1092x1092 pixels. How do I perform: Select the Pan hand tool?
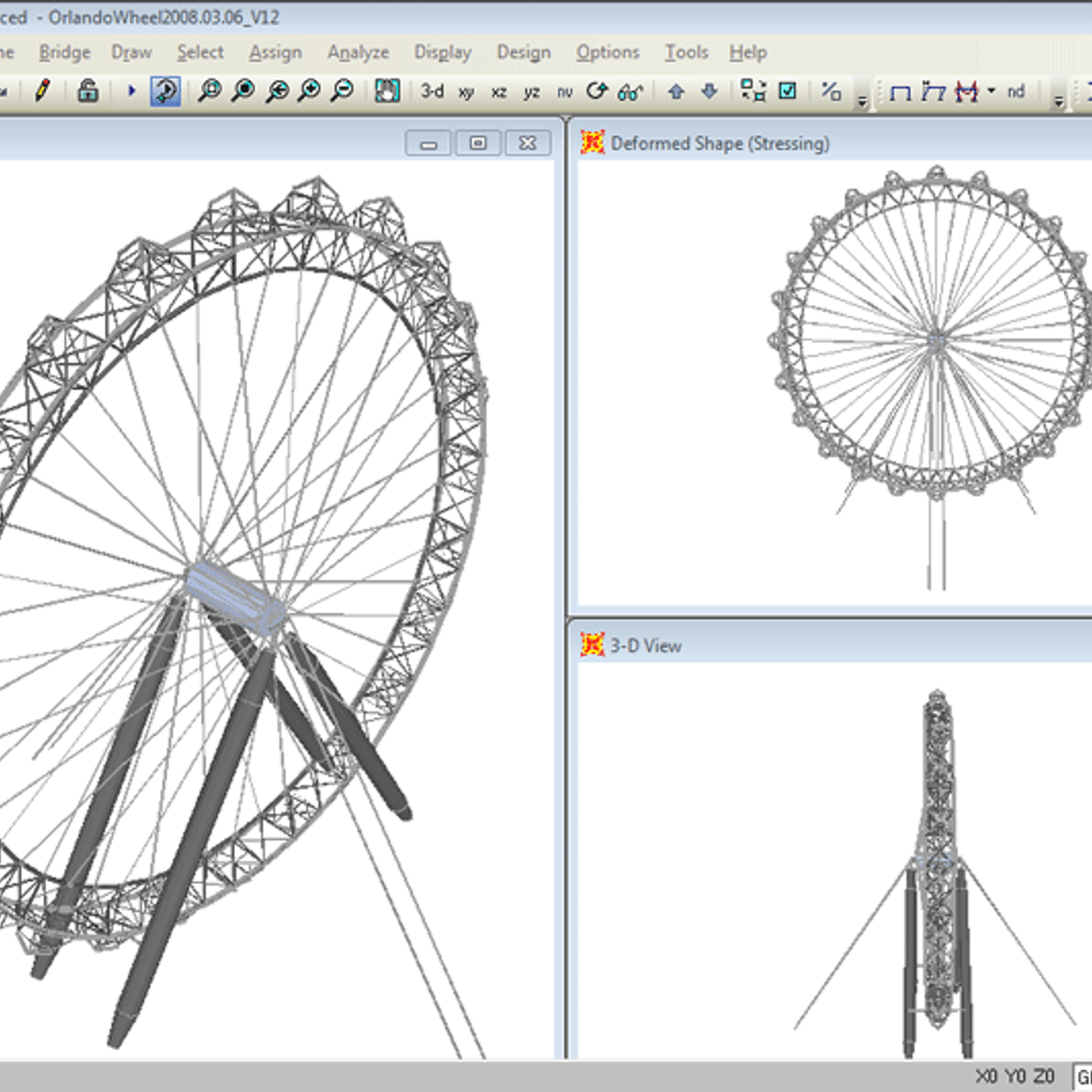point(388,90)
